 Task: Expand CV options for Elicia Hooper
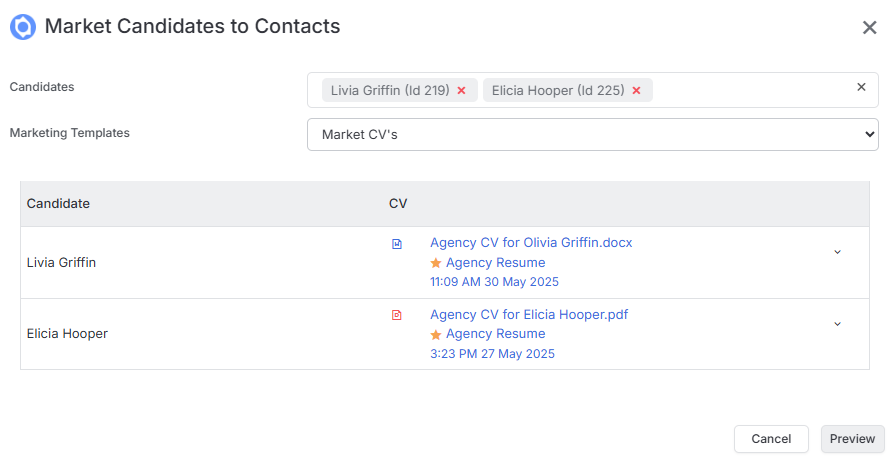838,324
